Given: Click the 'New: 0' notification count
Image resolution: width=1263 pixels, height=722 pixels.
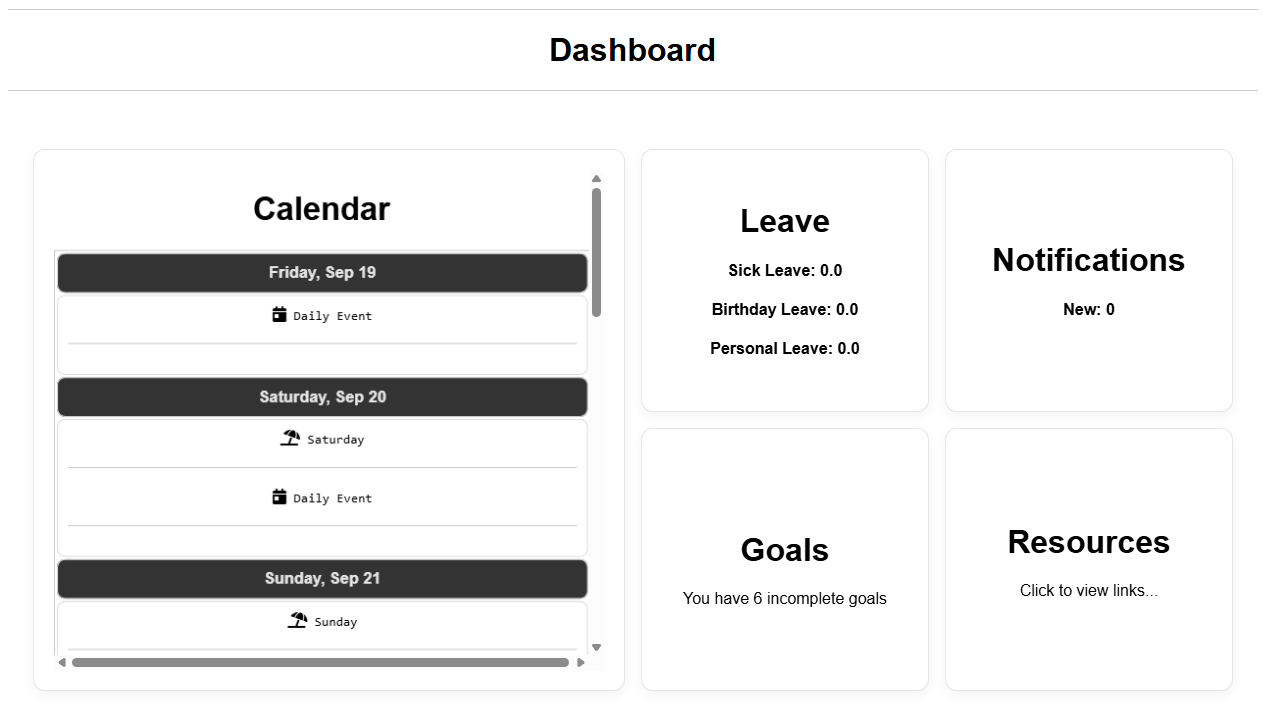Looking at the screenshot, I should click(1088, 309).
